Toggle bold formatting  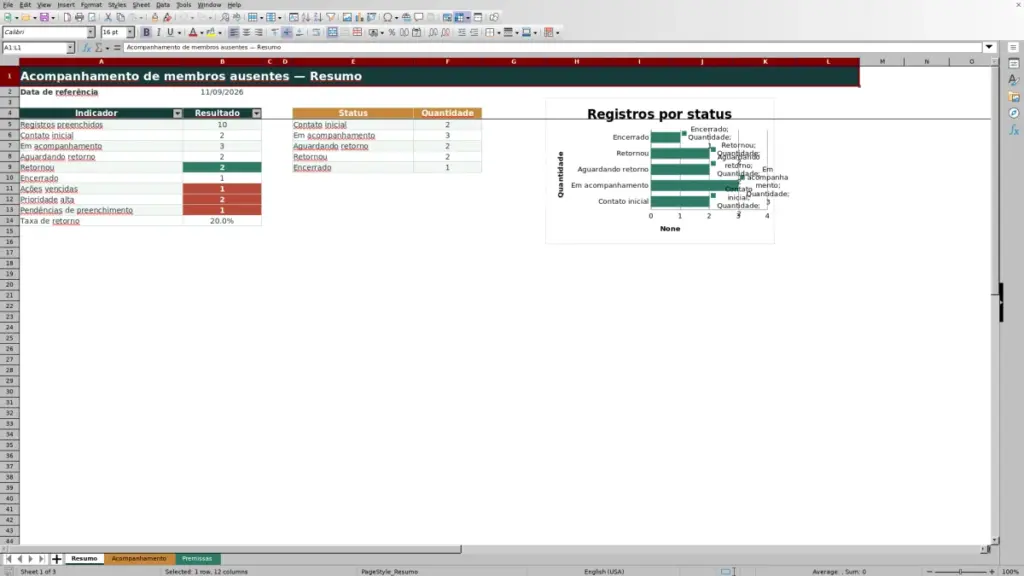coord(146,32)
